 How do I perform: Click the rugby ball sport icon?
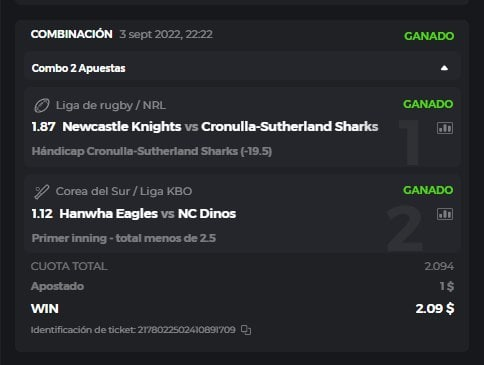coord(42,106)
